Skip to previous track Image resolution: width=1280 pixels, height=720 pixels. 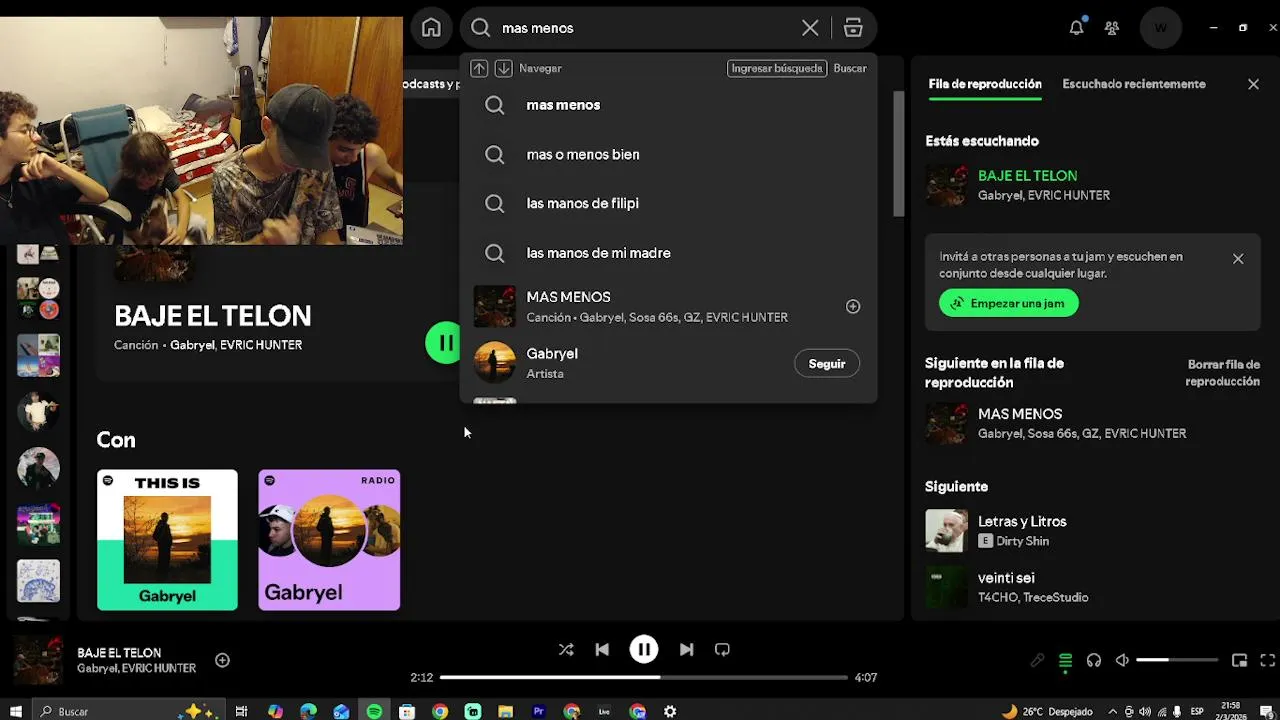(602, 649)
